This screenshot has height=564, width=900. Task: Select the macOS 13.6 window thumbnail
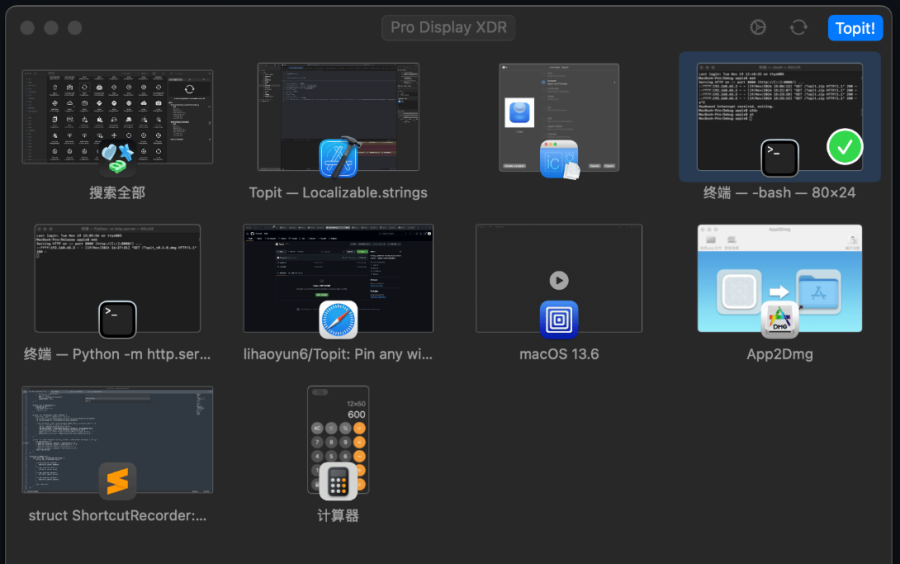559,278
